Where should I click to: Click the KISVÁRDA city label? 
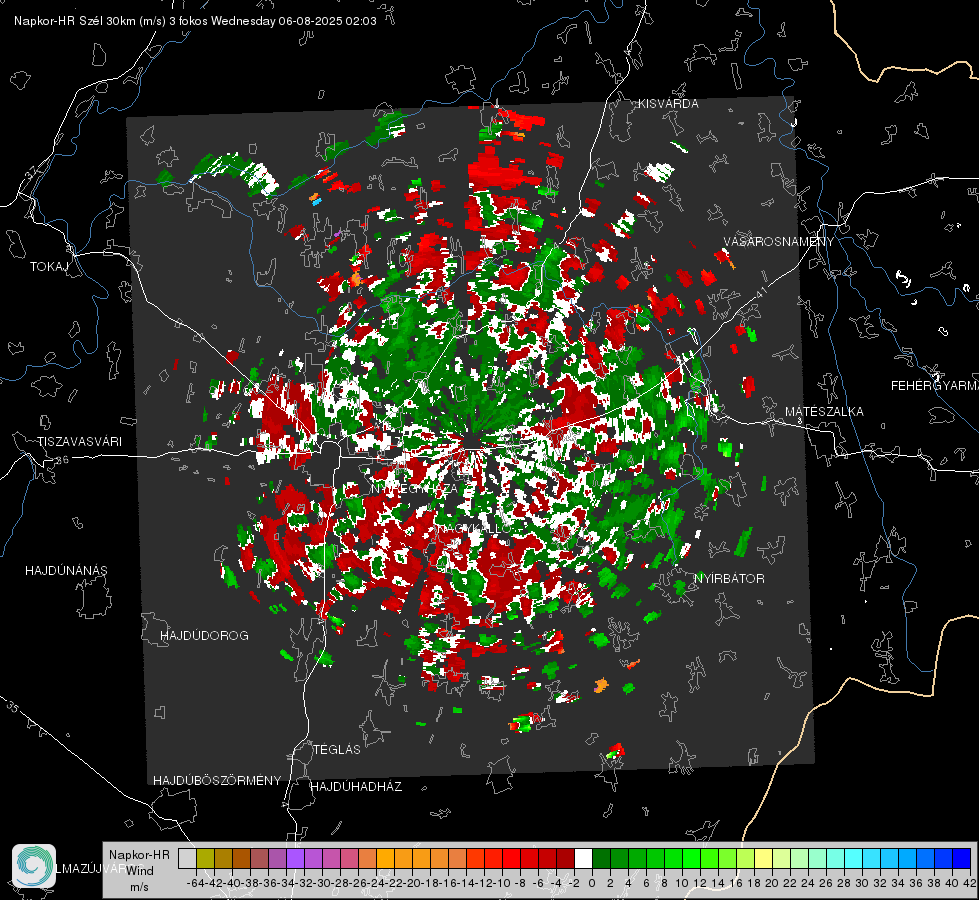coord(668,104)
